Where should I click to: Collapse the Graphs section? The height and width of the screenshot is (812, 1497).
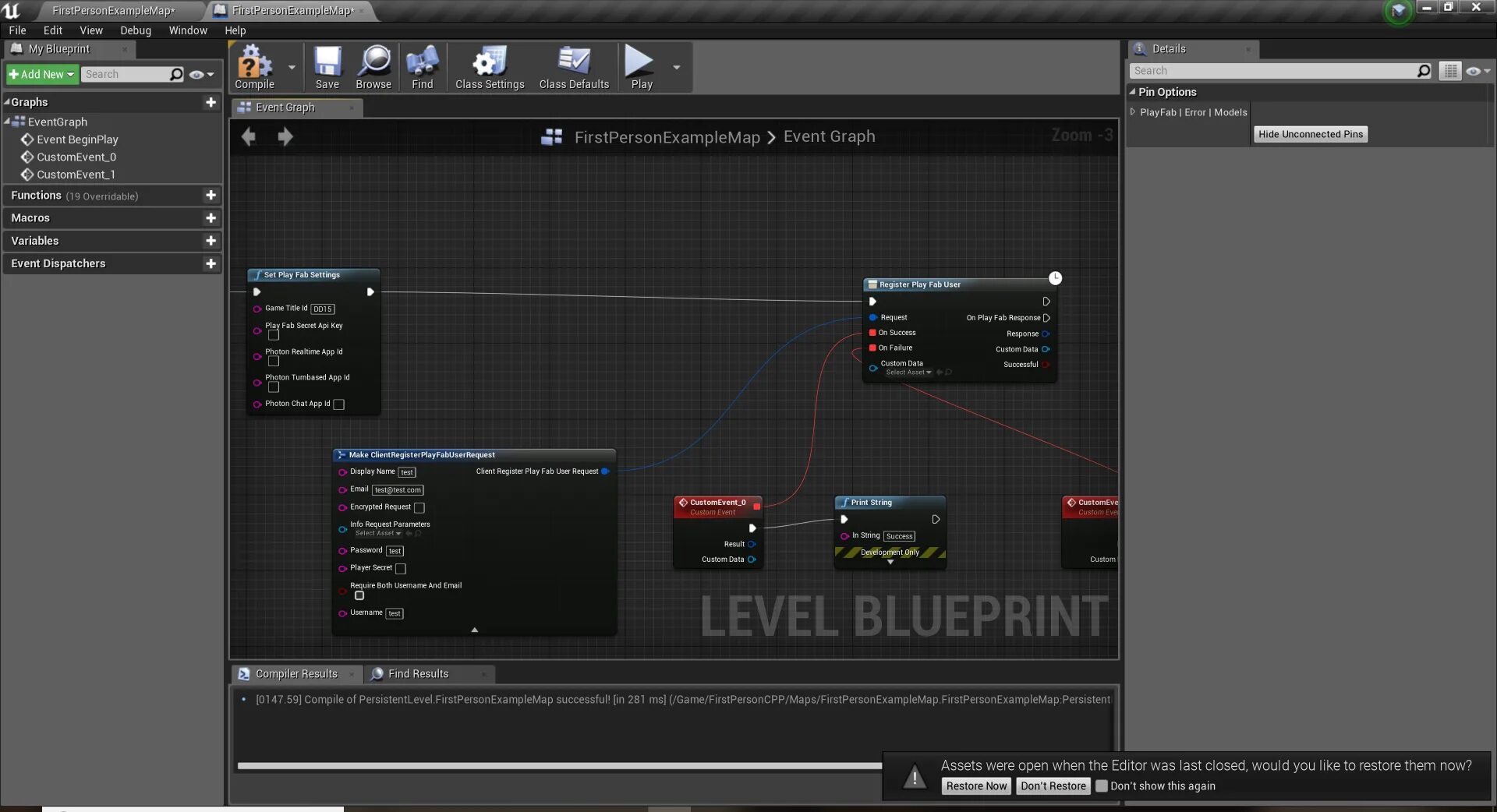(7, 101)
